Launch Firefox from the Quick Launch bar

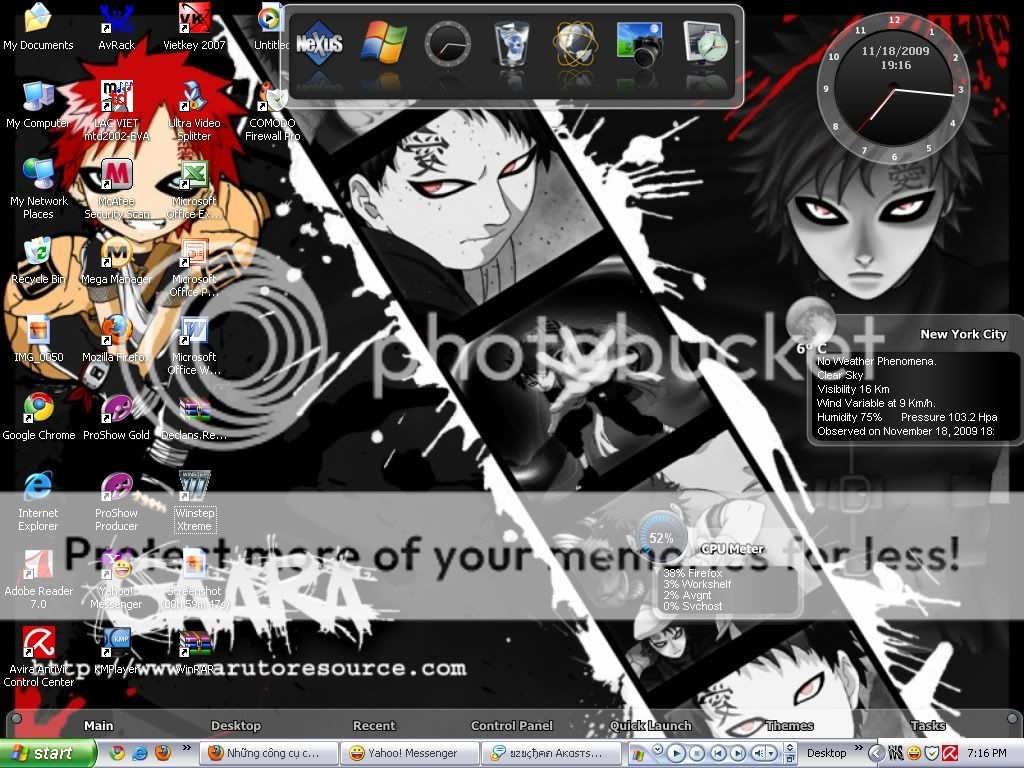pyautogui.click(x=163, y=753)
